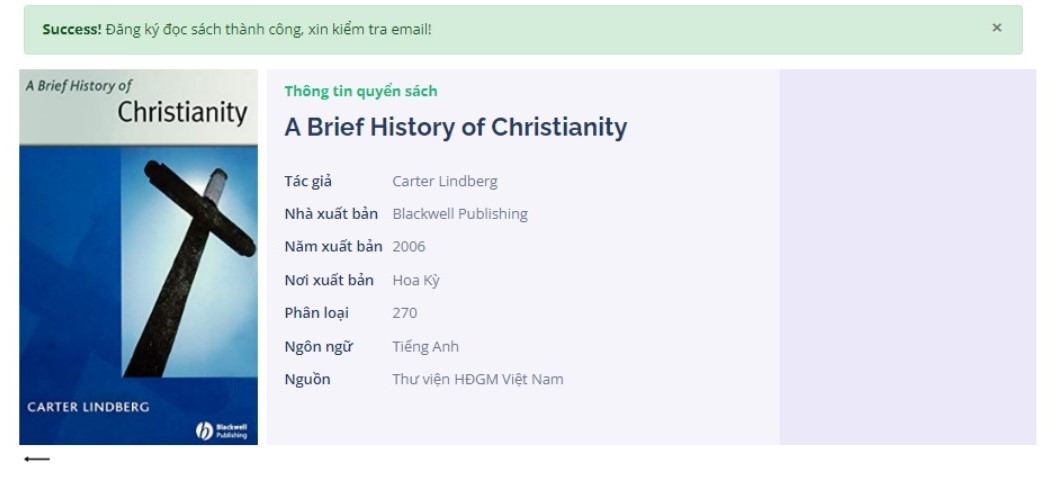Click the language value Tiếng Anh
The height and width of the screenshot is (487, 1052).
426,346
